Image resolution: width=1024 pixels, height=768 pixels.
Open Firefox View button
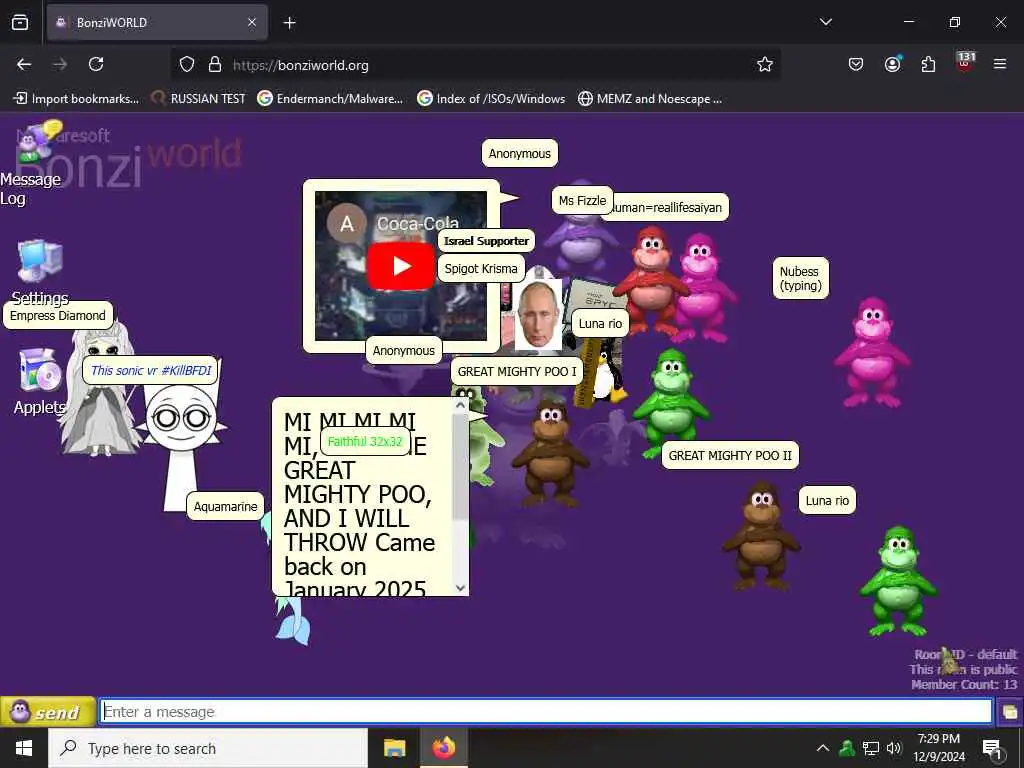pyautogui.click(x=20, y=23)
